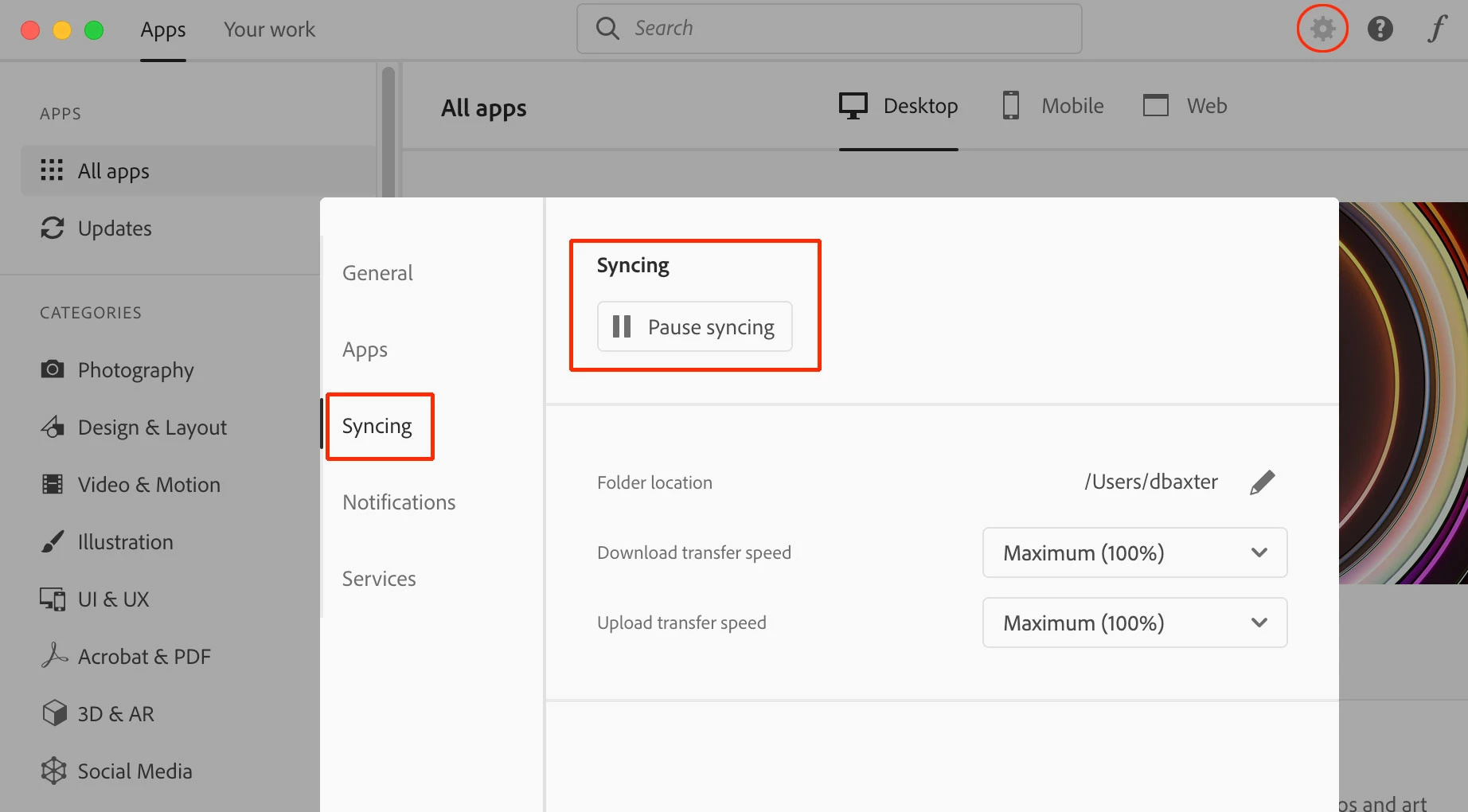Choose the Acrobat & PDF category
Screen dimensions: 1468x812
[x=126, y=657]
